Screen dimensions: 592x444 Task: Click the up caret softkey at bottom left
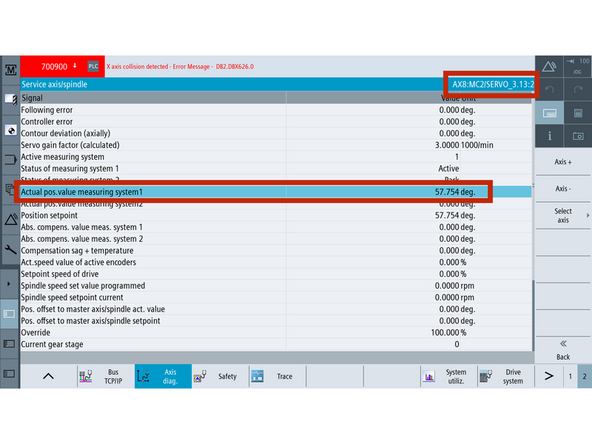(x=48, y=376)
